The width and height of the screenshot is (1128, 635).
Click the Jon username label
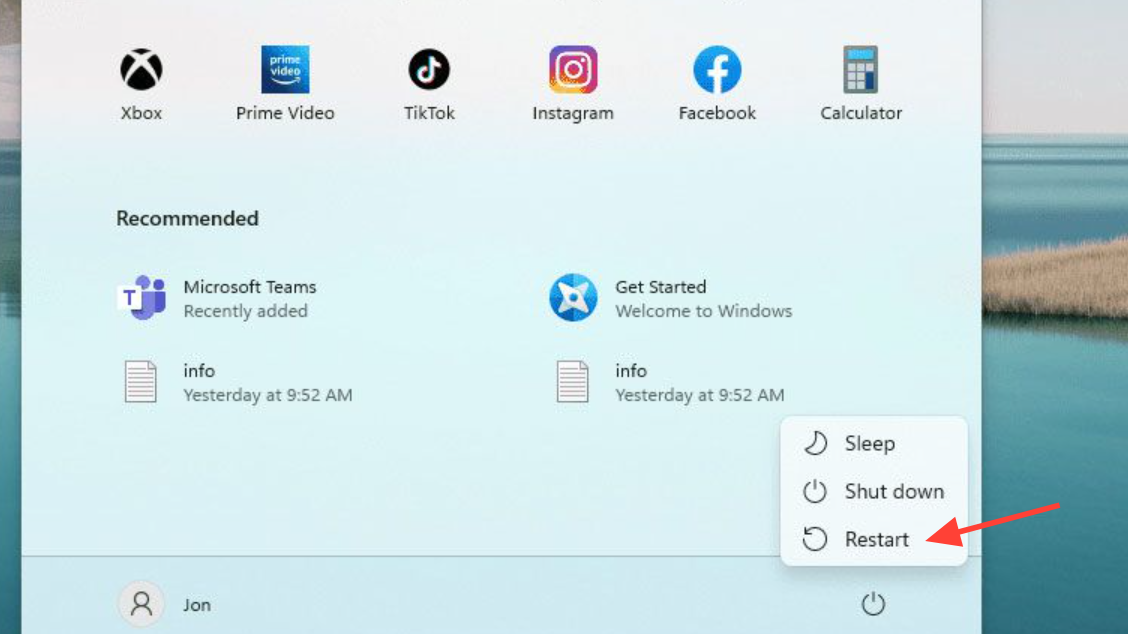click(197, 605)
